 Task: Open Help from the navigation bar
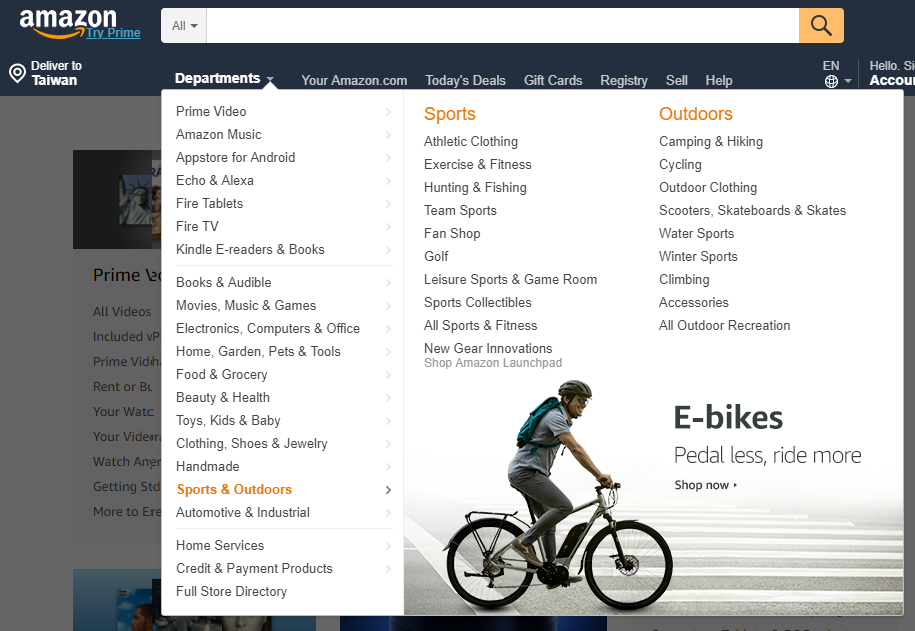(718, 81)
